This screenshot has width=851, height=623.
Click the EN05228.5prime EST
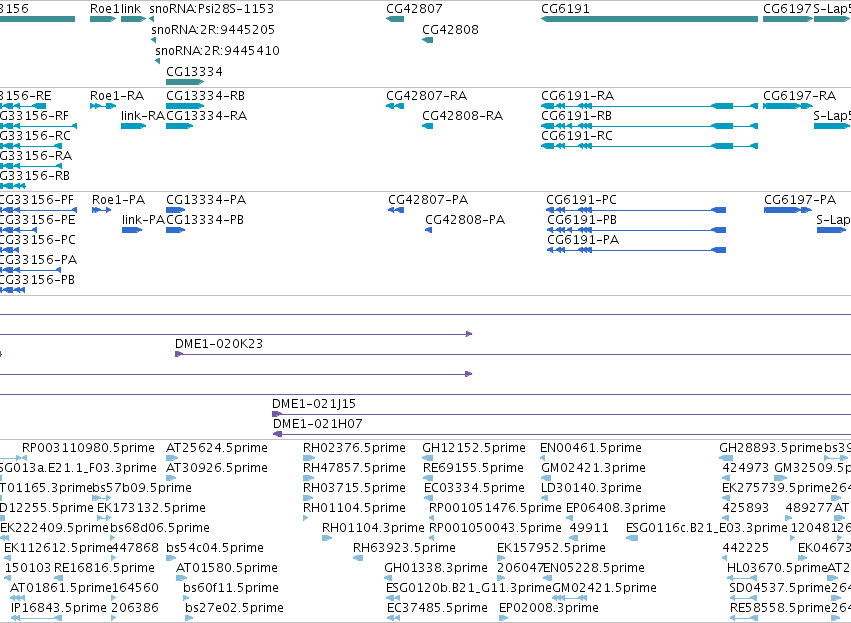click(548, 578)
